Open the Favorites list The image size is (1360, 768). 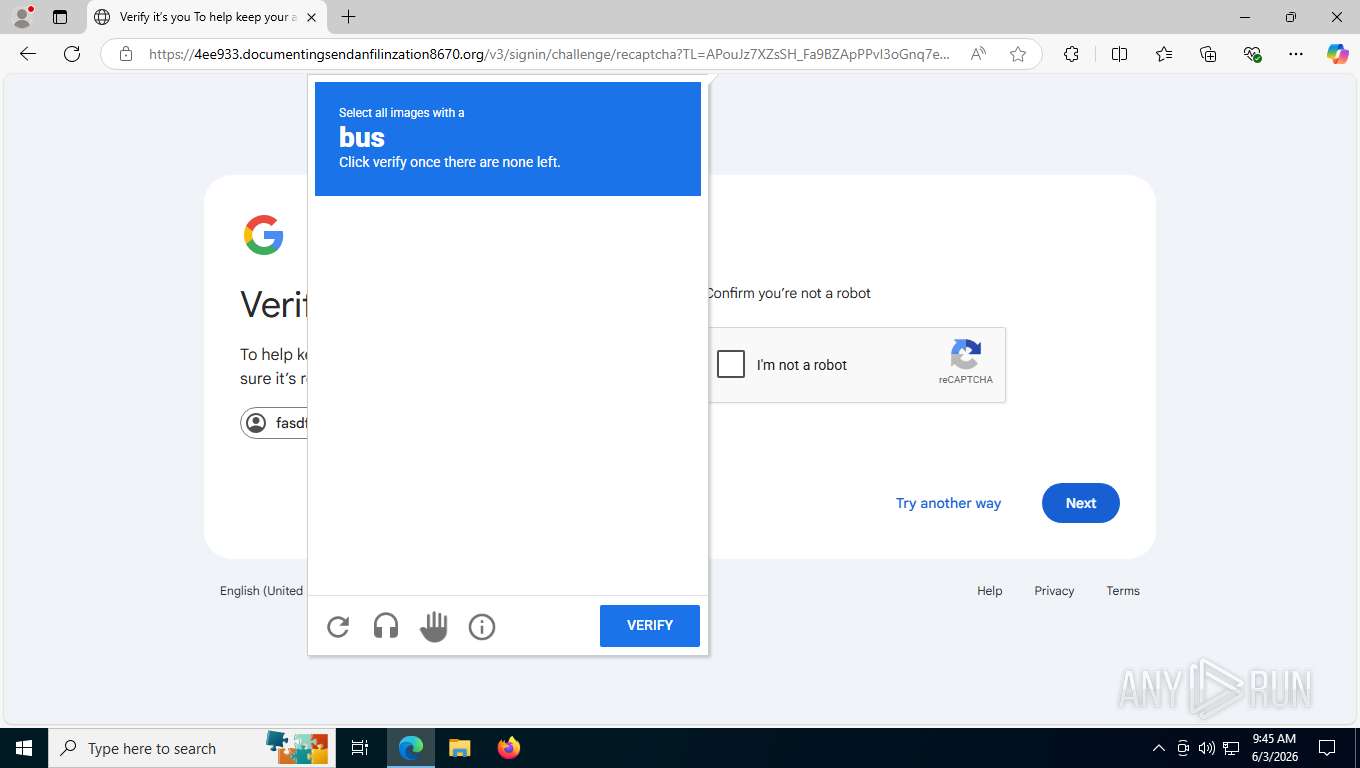point(1164,54)
